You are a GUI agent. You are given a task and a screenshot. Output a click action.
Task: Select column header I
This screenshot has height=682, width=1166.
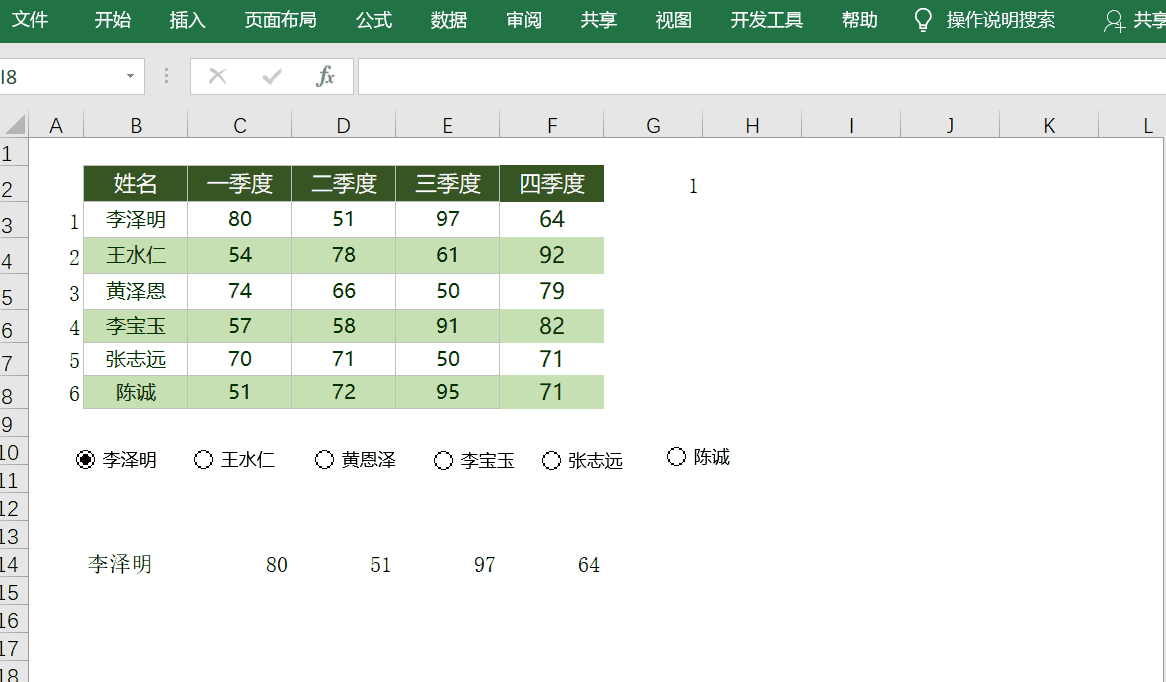tap(851, 125)
